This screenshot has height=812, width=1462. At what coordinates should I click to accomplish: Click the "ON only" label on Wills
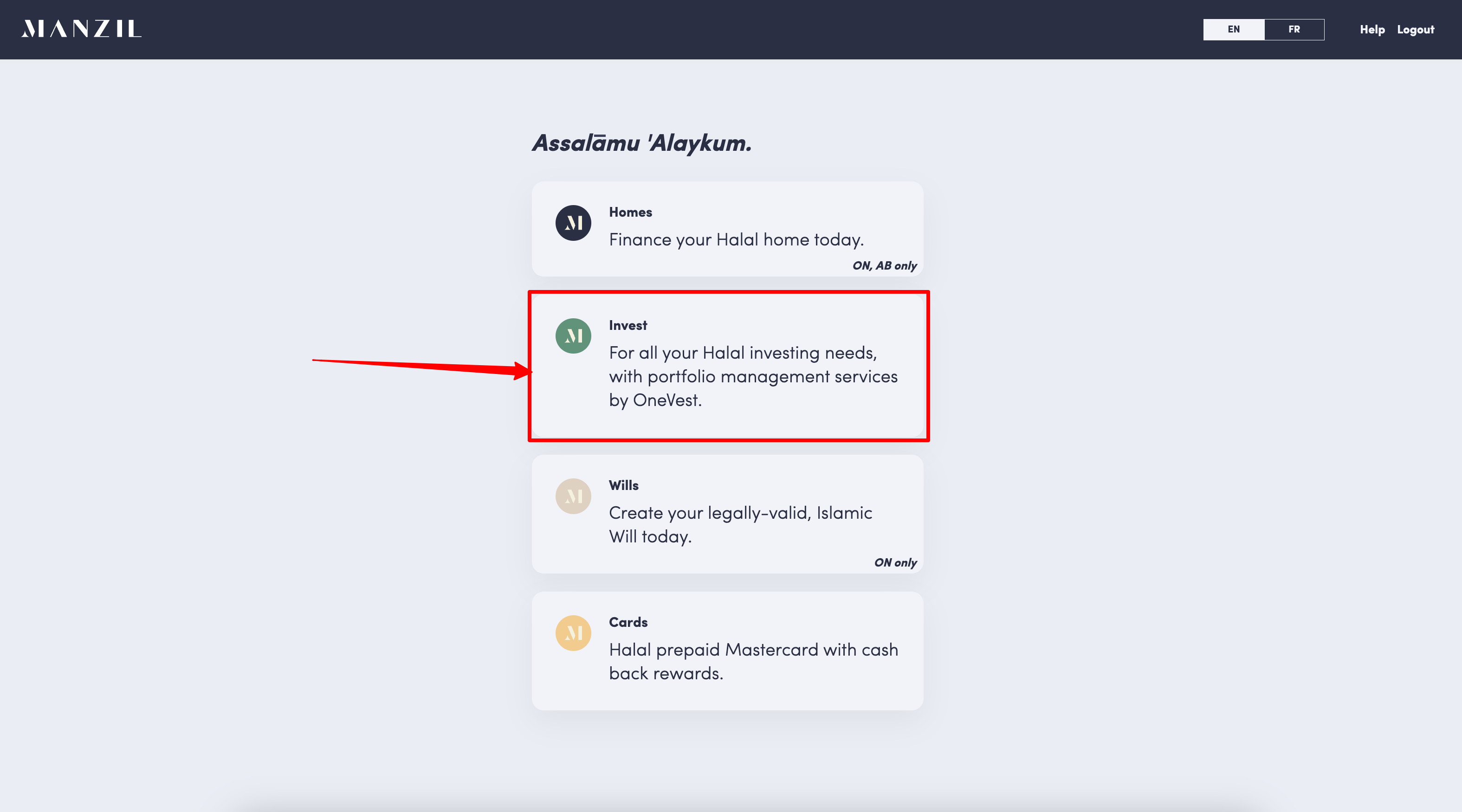point(895,562)
